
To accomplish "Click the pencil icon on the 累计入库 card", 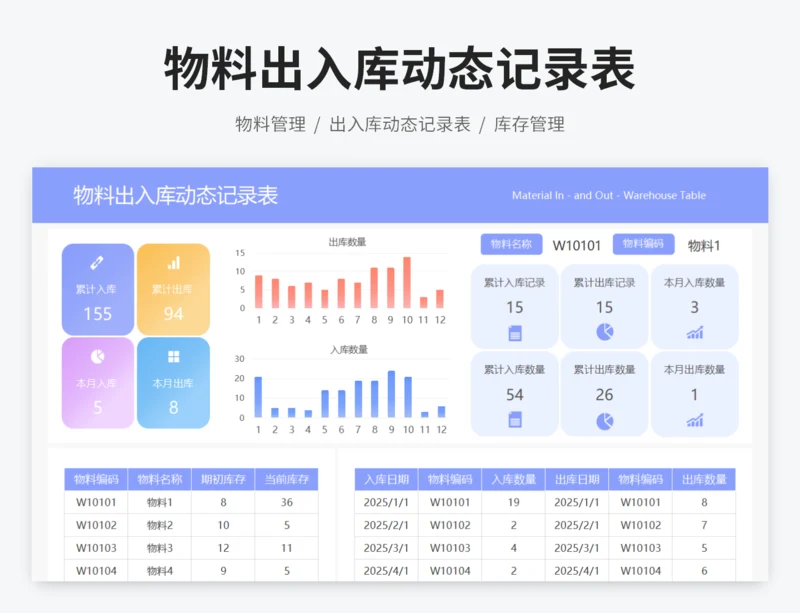I will coord(96,264).
